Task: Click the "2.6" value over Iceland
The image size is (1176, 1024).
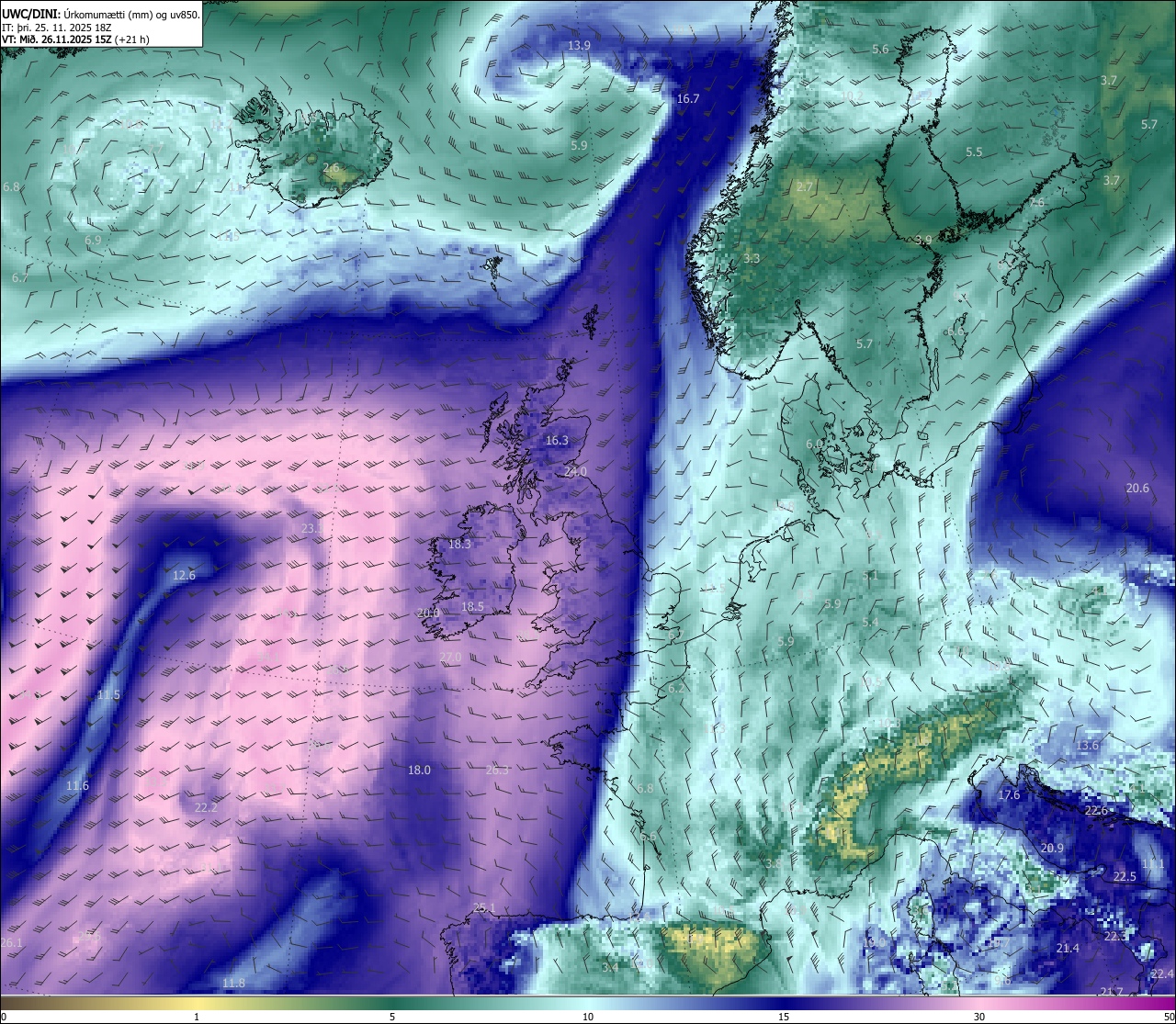Action: [x=332, y=168]
